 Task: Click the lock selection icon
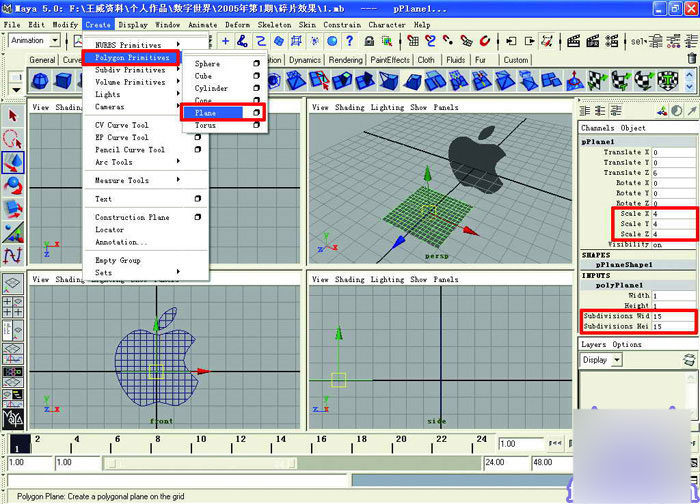(369, 41)
